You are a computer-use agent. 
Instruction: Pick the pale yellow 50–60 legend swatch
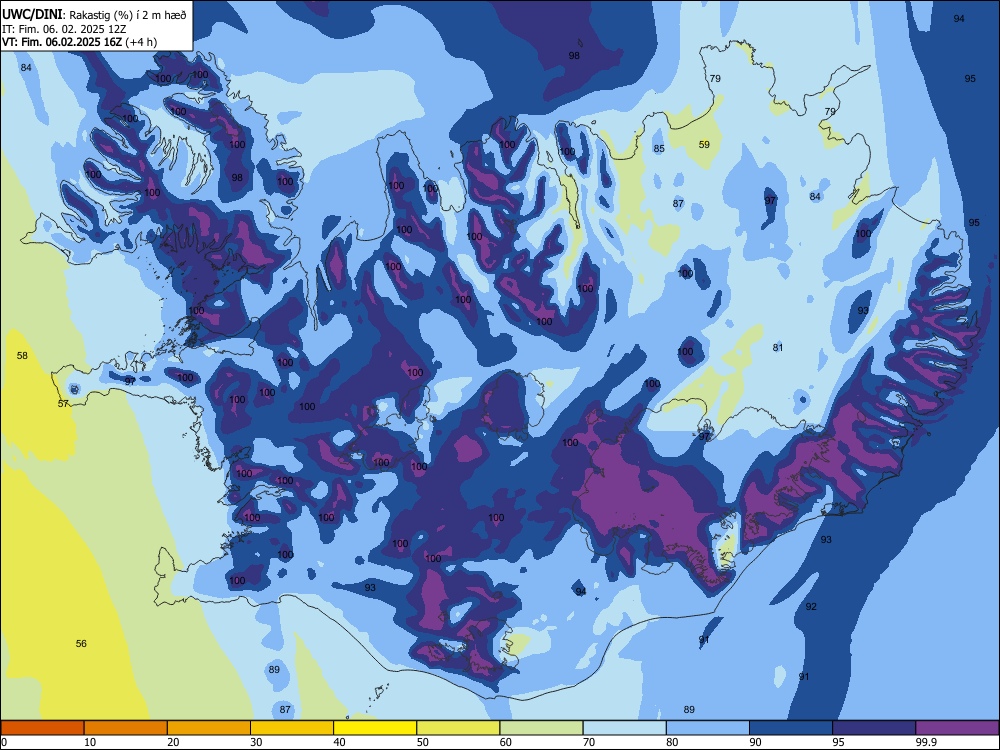point(458,728)
